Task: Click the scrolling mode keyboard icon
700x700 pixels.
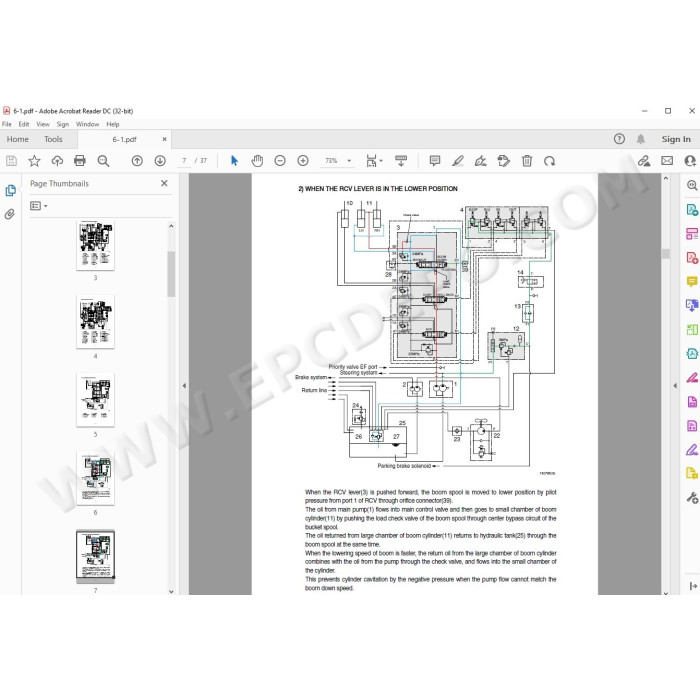Action: pyautogui.click(x=401, y=161)
